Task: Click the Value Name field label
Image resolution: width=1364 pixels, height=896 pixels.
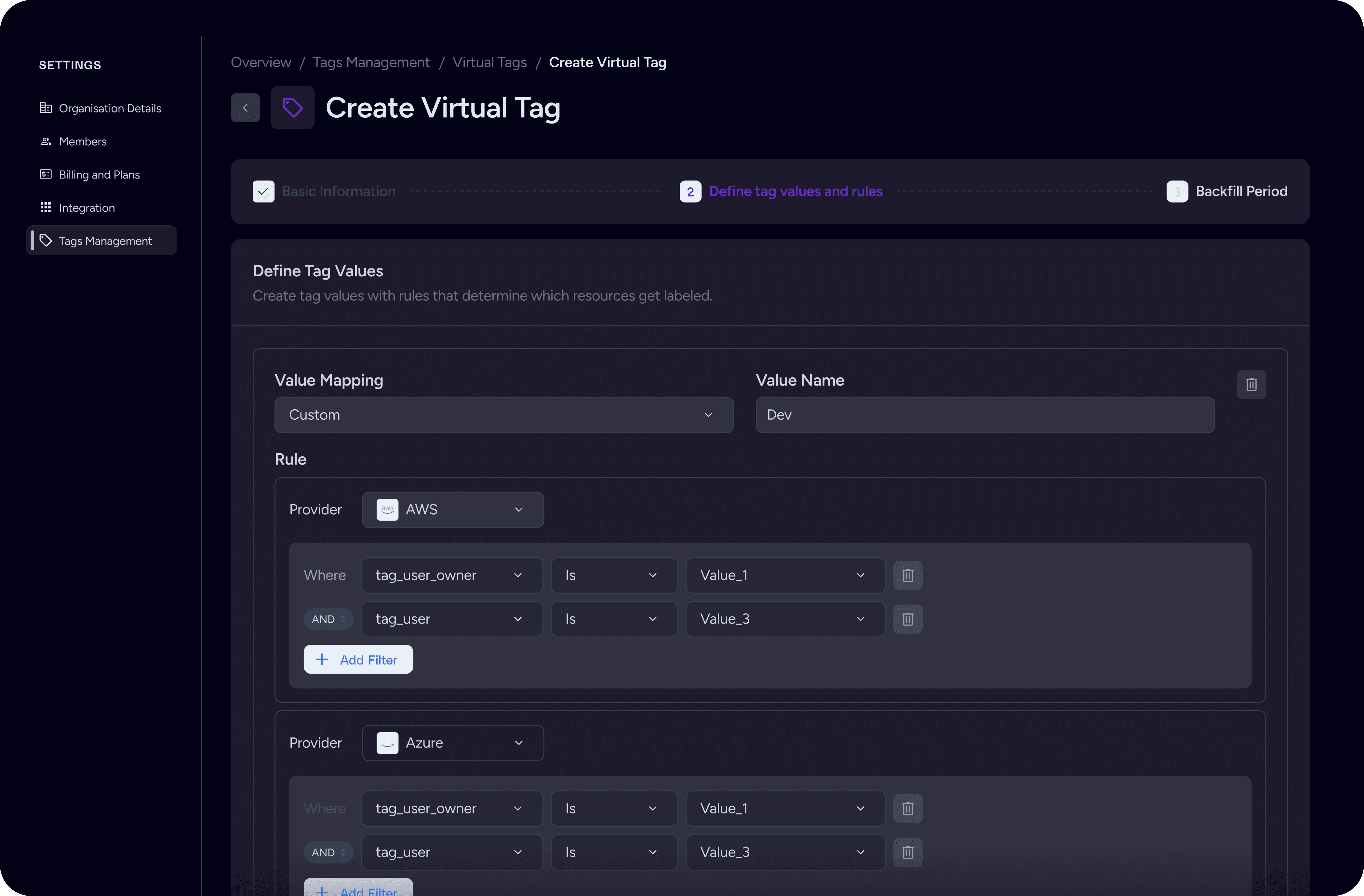Action: (x=800, y=380)
